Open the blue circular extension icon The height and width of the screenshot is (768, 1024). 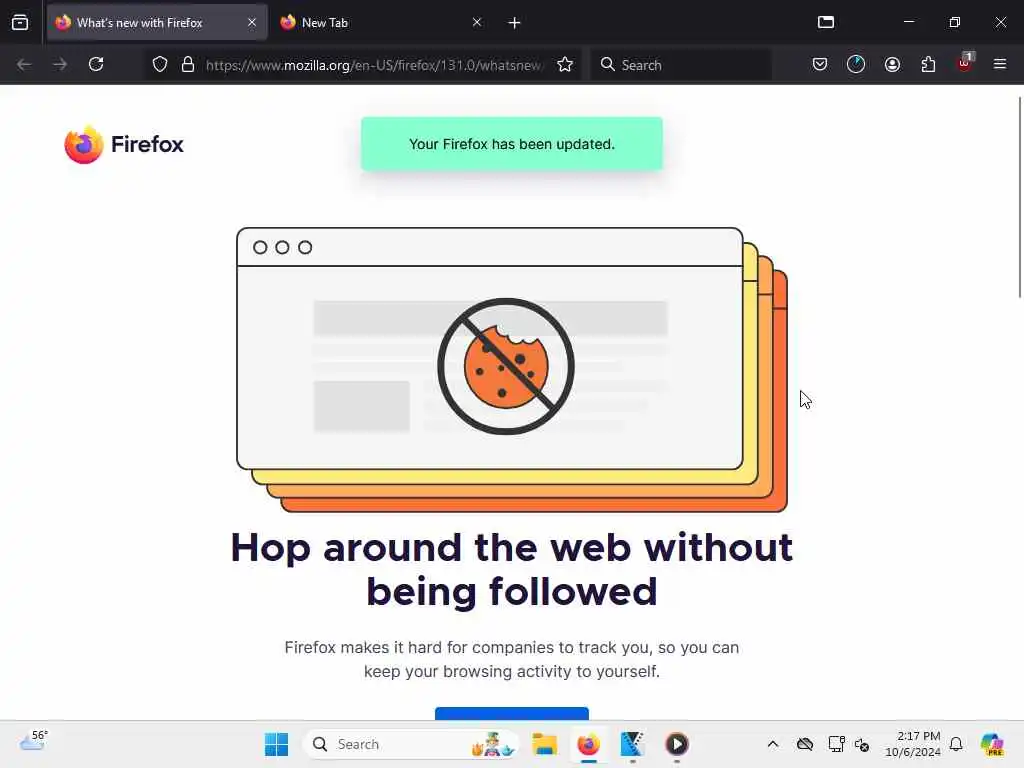pos(856,65)
